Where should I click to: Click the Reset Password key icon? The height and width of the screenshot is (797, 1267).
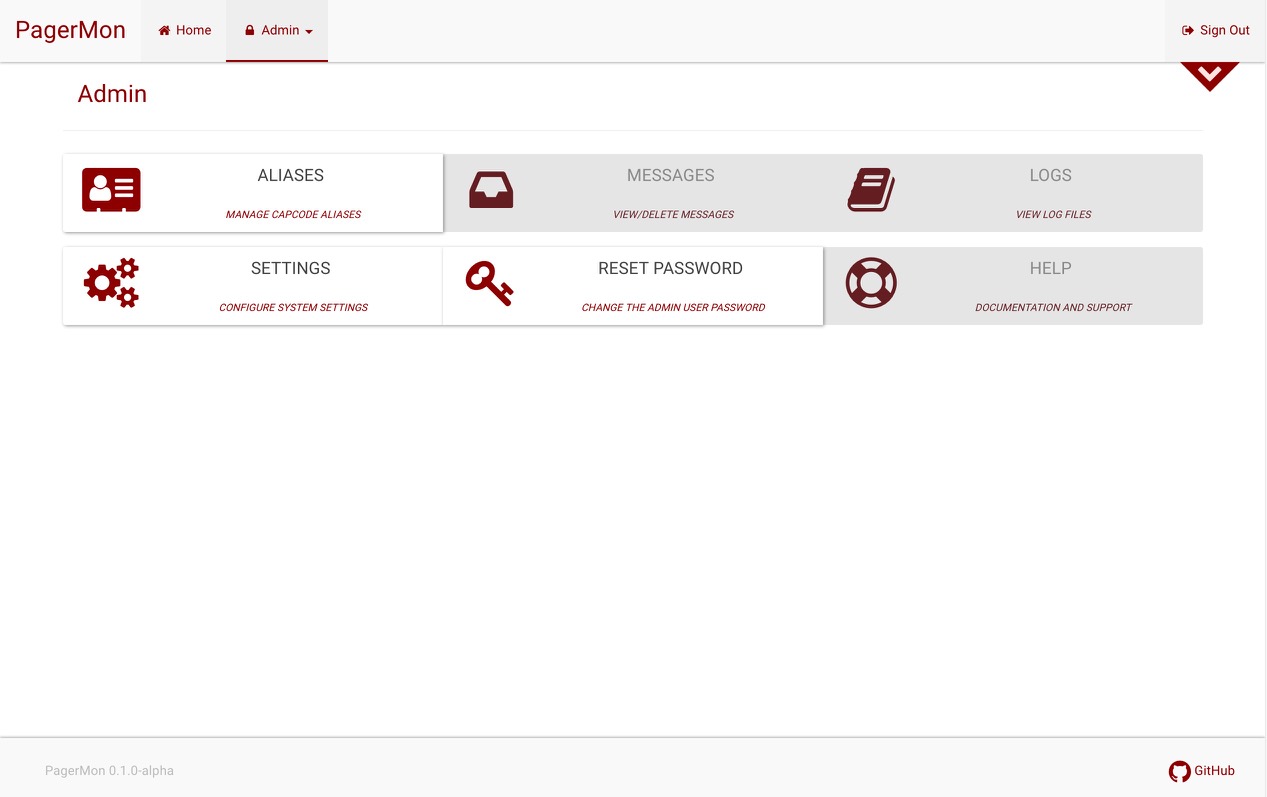(x=489, y=283)
